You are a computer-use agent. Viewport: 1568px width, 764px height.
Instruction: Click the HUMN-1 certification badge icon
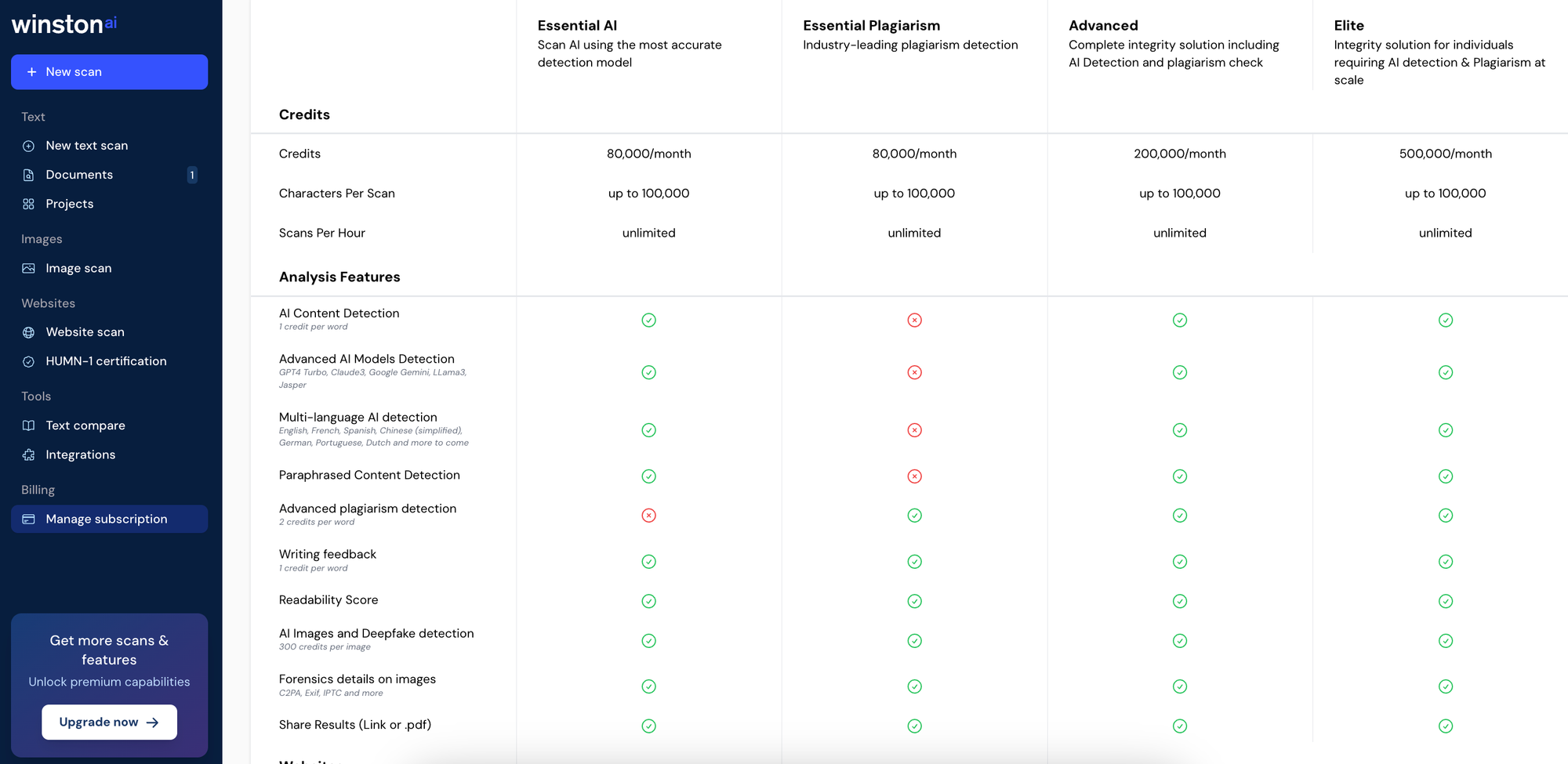pyautogui.click(x=28, y=361)
